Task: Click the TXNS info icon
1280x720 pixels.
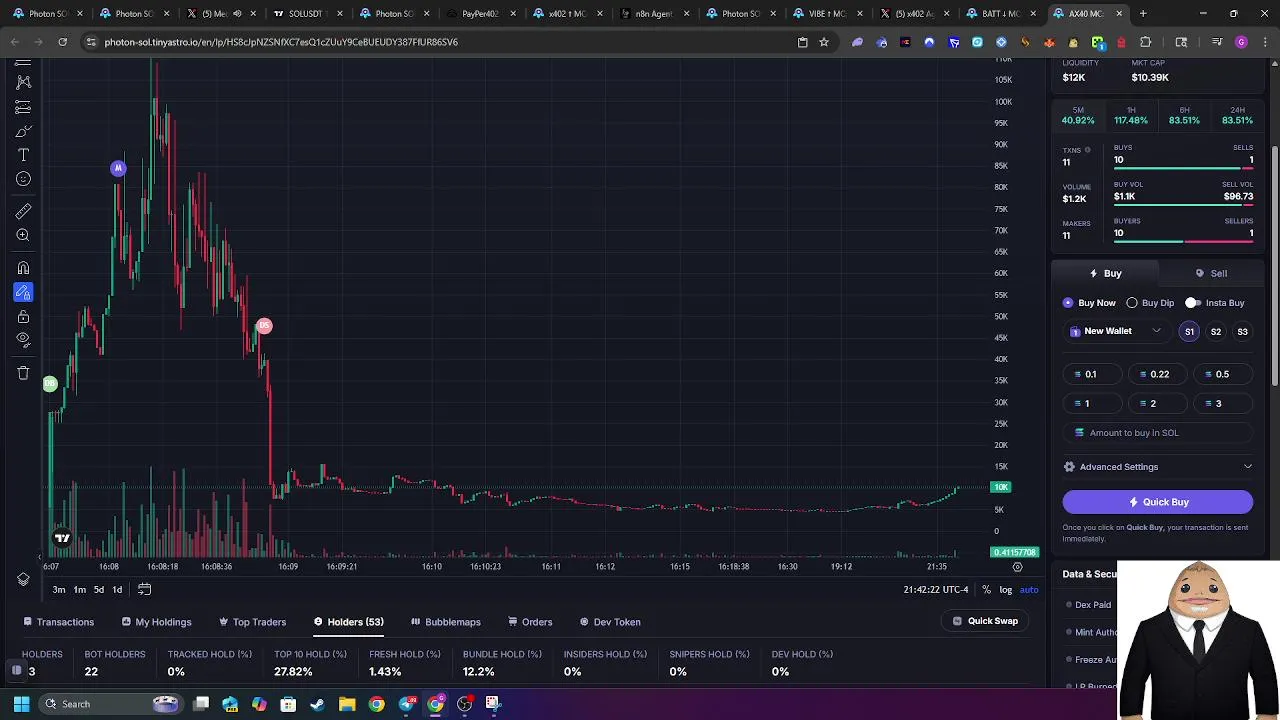Action: [x=1088, y=150]
